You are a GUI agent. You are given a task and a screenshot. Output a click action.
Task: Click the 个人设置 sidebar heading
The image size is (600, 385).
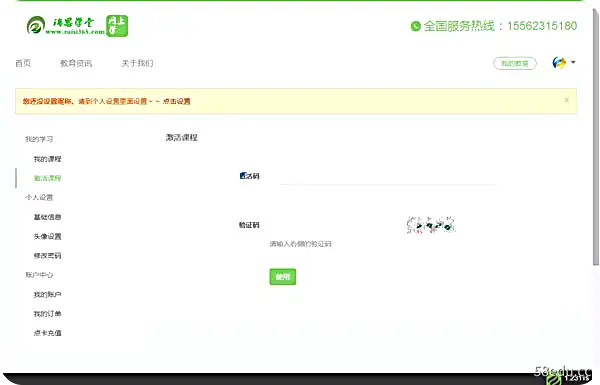click(x=39, y=197)
